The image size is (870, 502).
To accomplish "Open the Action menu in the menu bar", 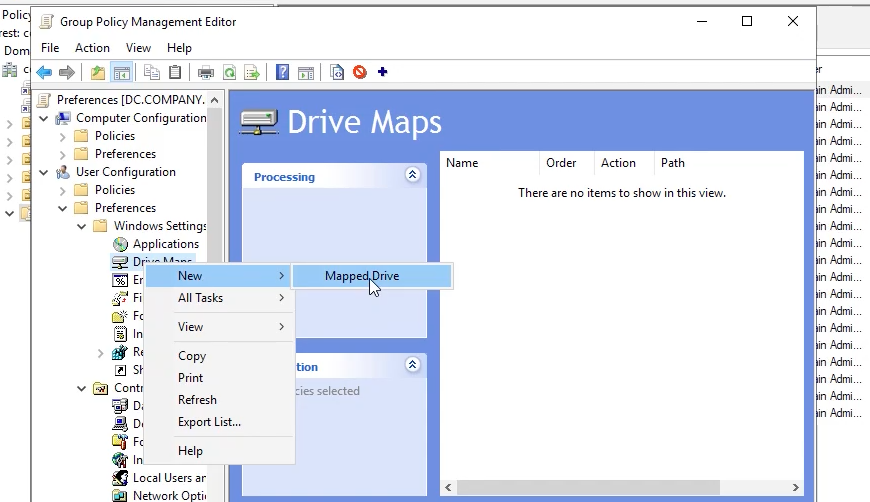I will click(92, 48).
